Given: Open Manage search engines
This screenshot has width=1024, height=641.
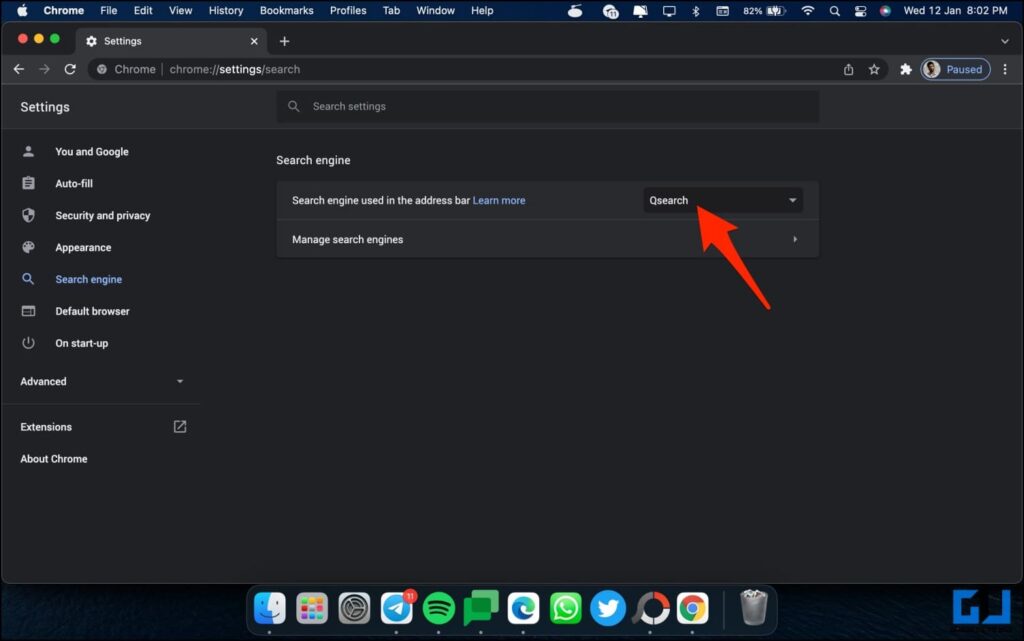Looking at the screenshot, I should coord(547,240).
